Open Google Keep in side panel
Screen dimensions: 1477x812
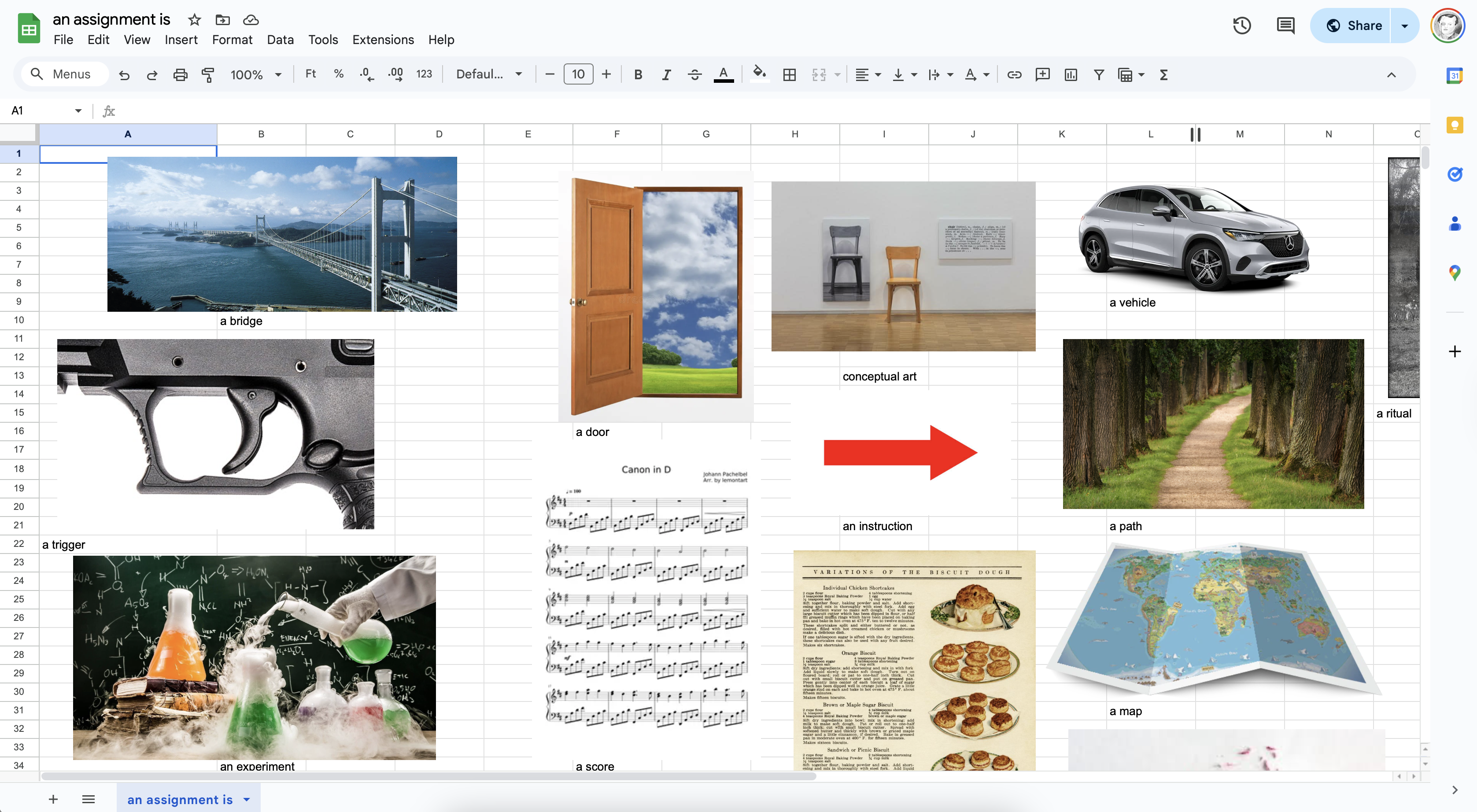pos(1455,125)
